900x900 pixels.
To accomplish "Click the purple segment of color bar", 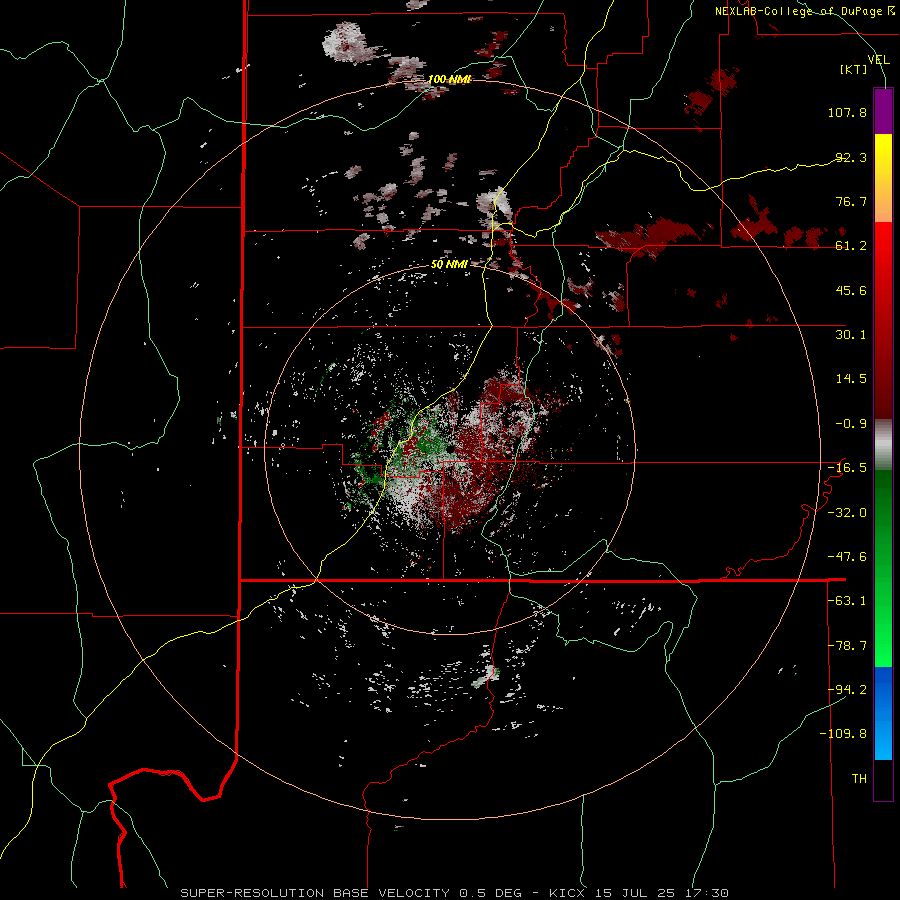I will (883, 111).
